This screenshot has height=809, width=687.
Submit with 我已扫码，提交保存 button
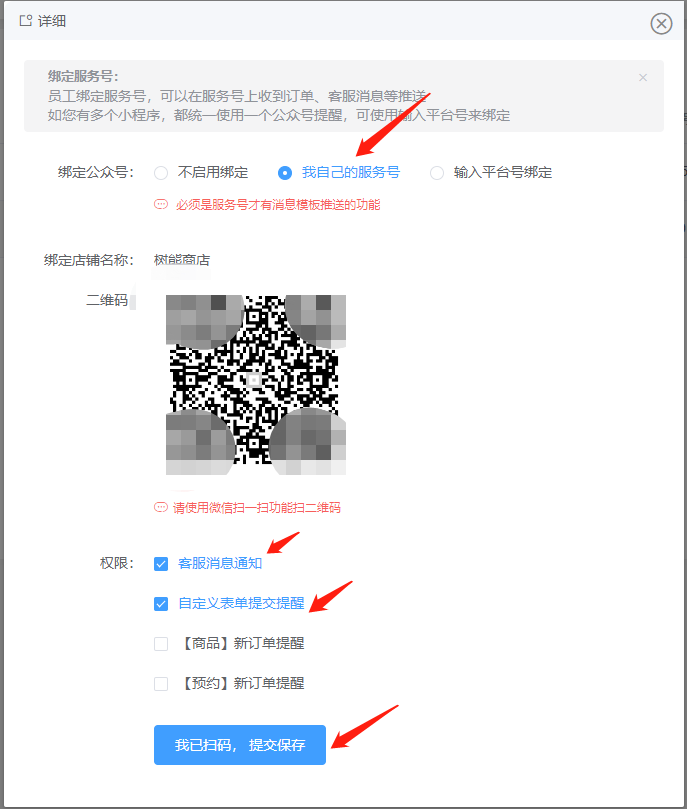240,745
